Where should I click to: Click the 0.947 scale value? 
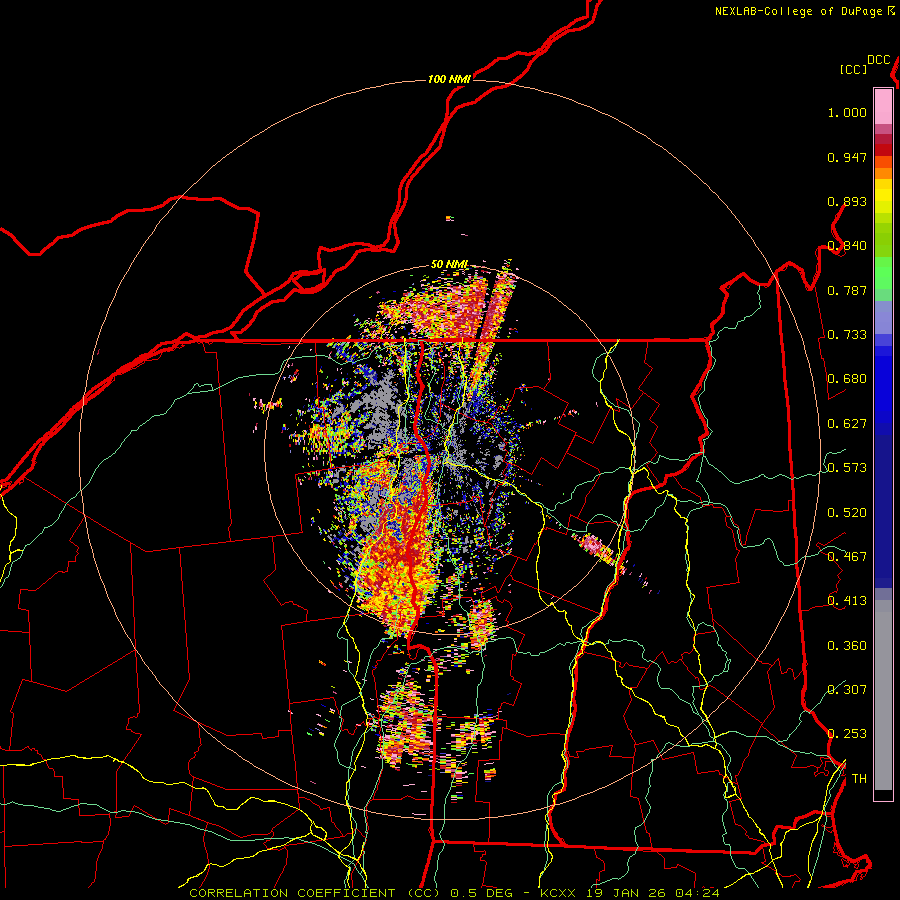click(847, 157)
